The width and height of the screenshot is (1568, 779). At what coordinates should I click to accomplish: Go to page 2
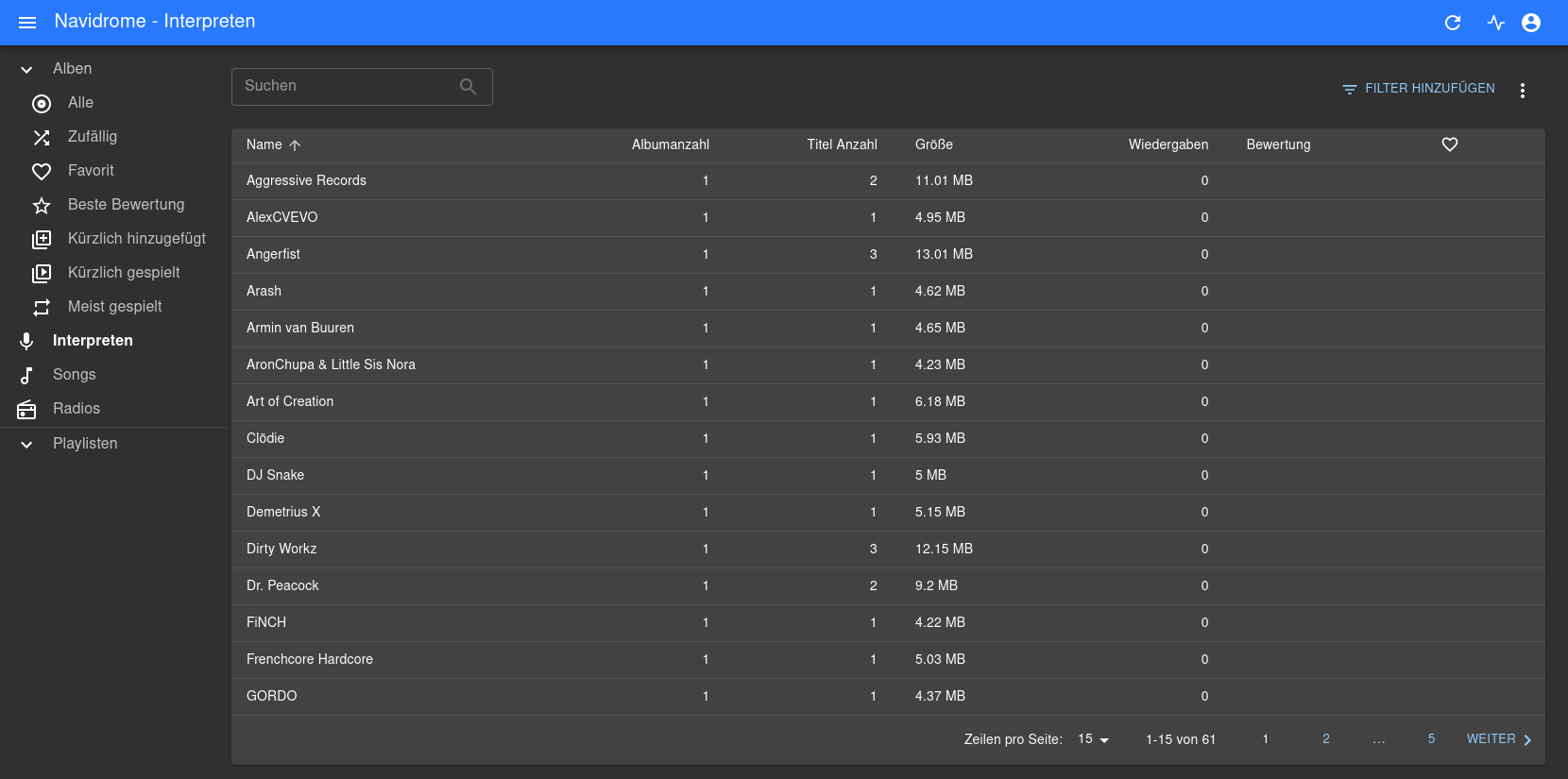pyautogui.click(x=1326, y=739)
